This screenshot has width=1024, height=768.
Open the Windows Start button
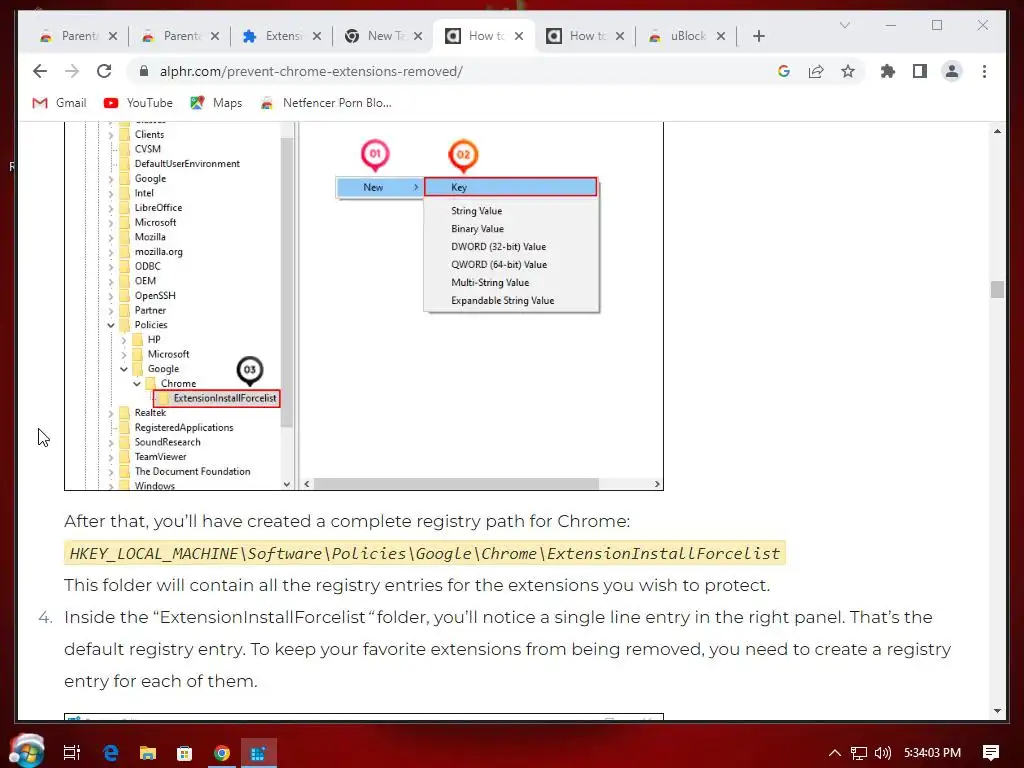(27, 751)
